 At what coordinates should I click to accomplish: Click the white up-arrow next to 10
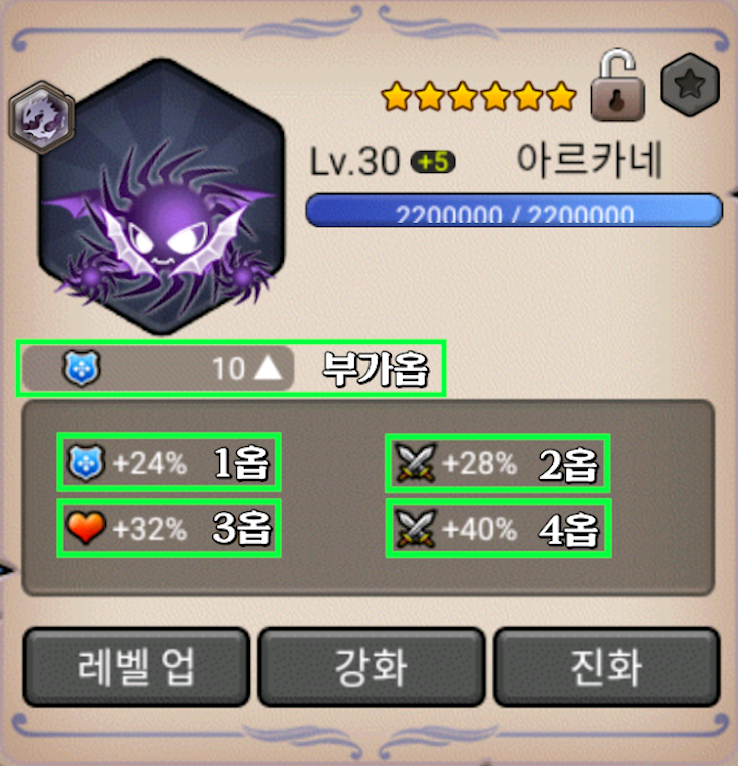268,368
